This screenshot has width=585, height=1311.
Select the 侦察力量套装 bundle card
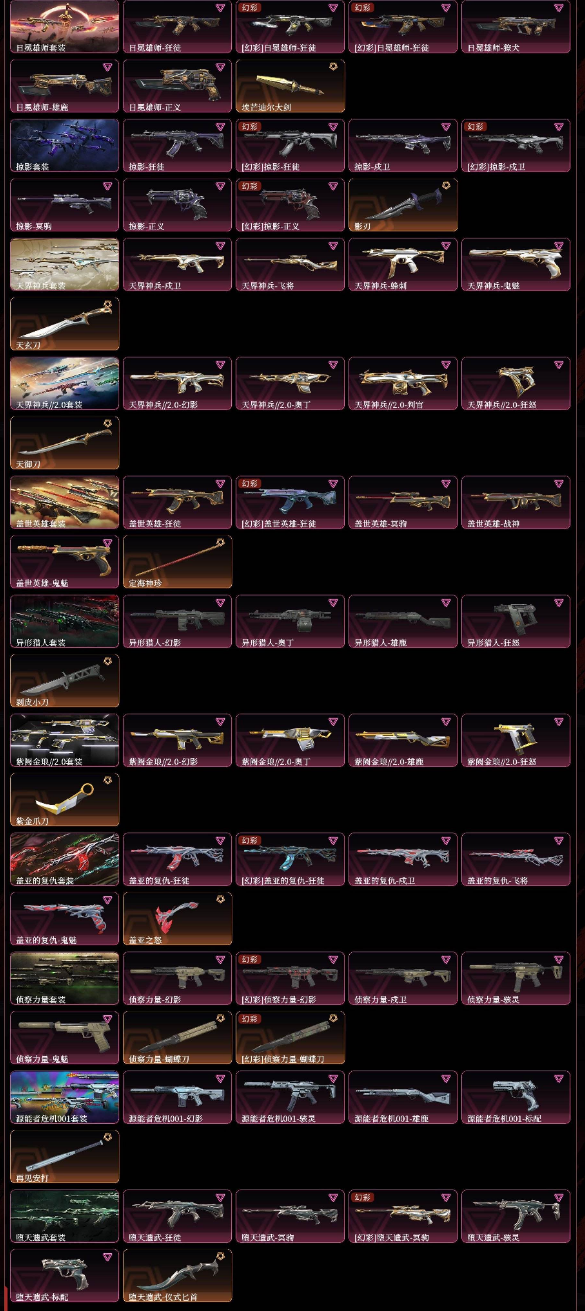pyautogui.click(x=64, y=979)
